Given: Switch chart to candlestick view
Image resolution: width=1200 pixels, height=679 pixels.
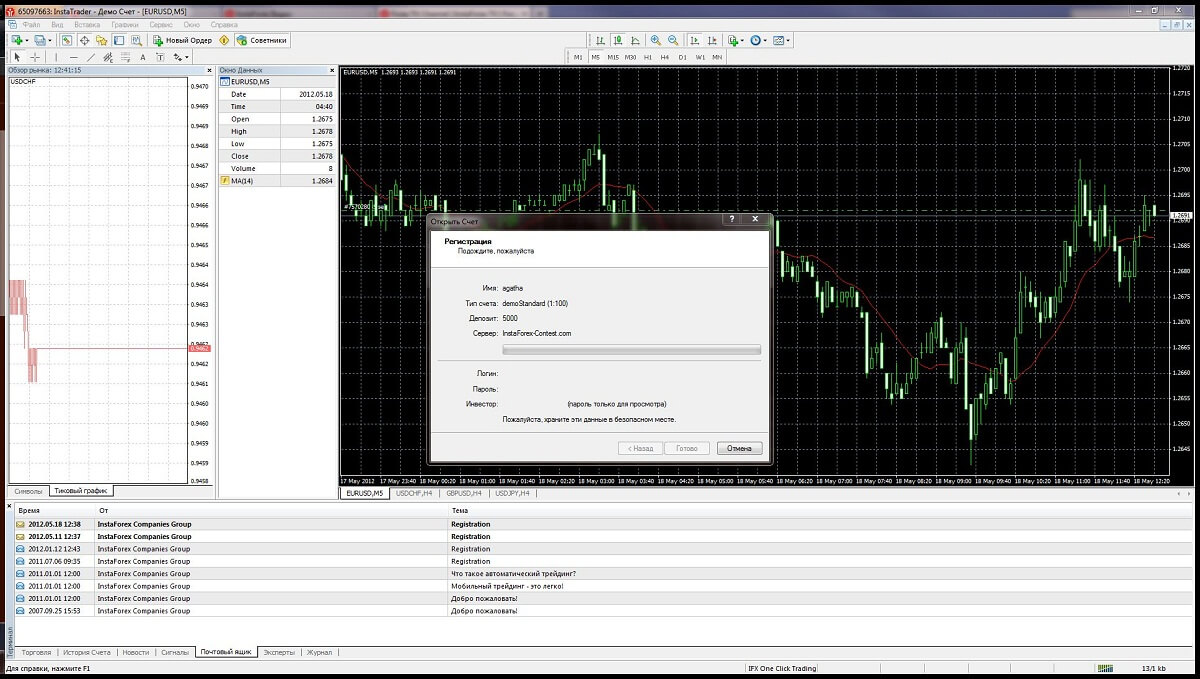Looking at the screenshot, I should 618,41.
